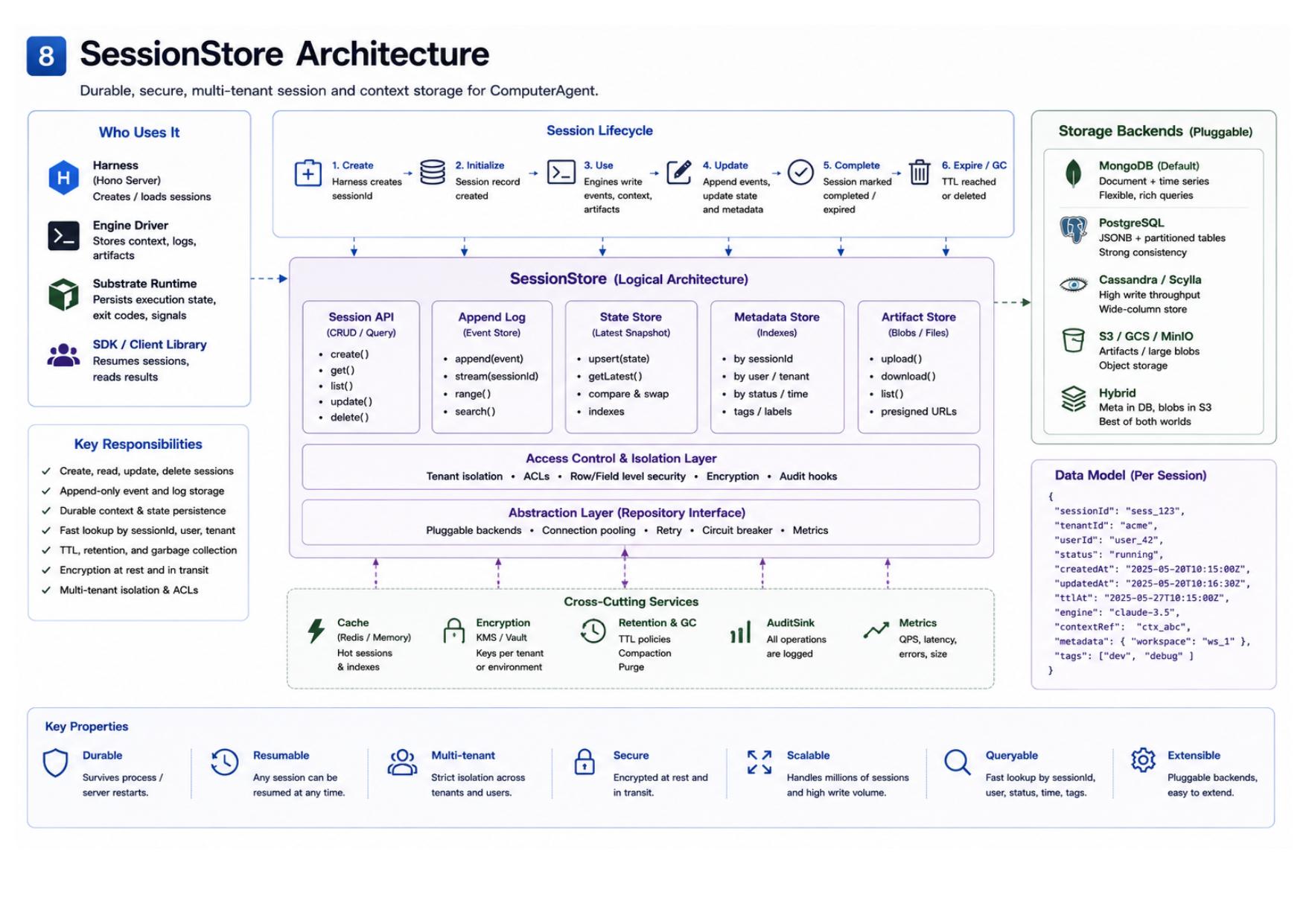This screenshot has width=1306, height=924.
Task: Click "Encryption at rest and in transit" item
Action: (134, 570)
